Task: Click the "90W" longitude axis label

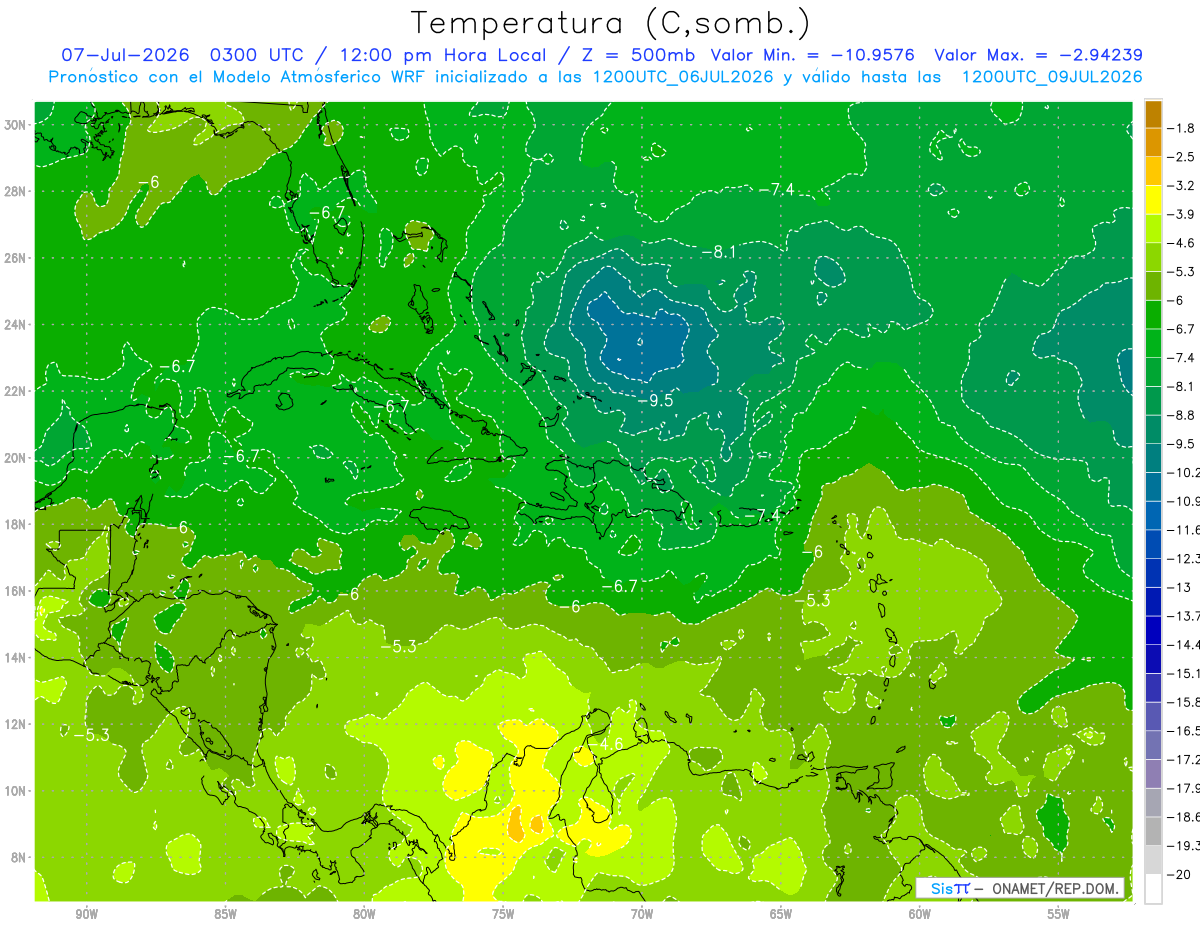Action: 86,914
